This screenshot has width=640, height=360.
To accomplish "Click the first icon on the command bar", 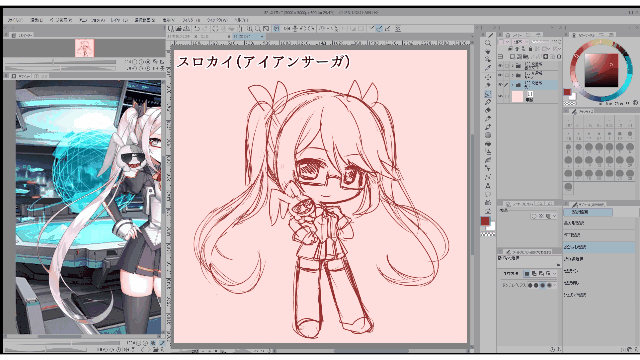I will (171, 29).
